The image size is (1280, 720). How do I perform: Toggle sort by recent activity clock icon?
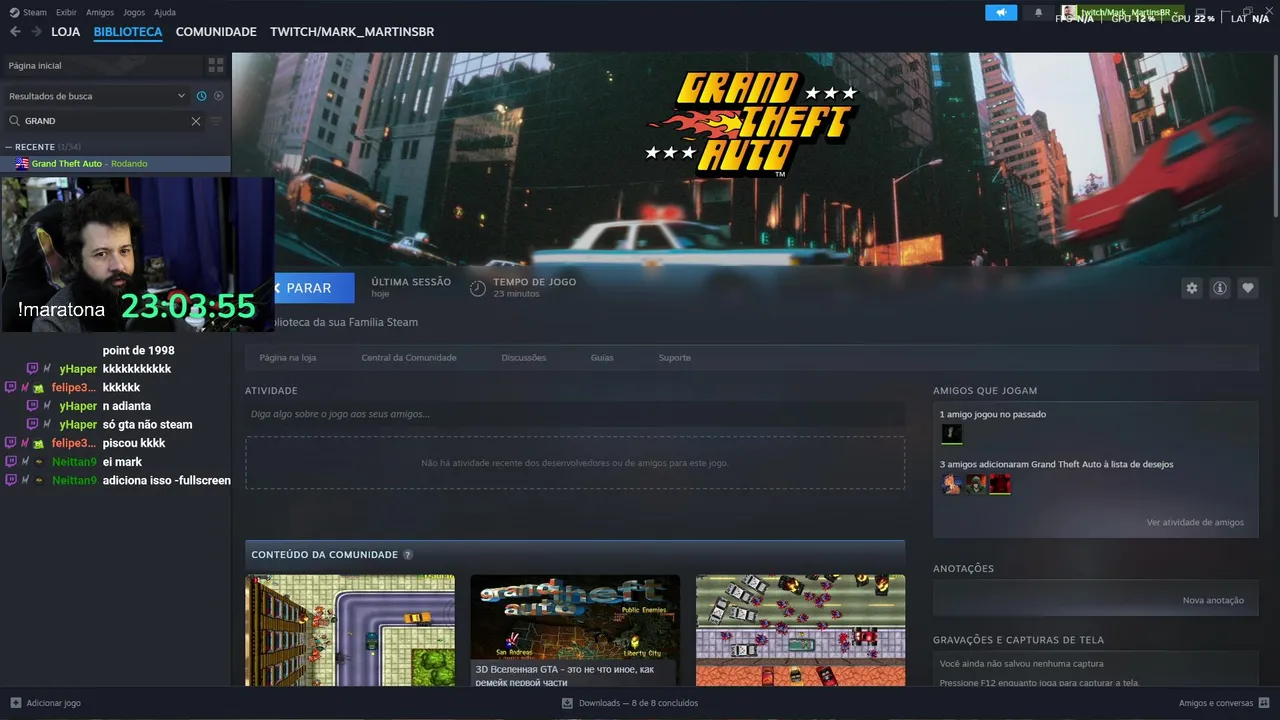click(201, 96)
